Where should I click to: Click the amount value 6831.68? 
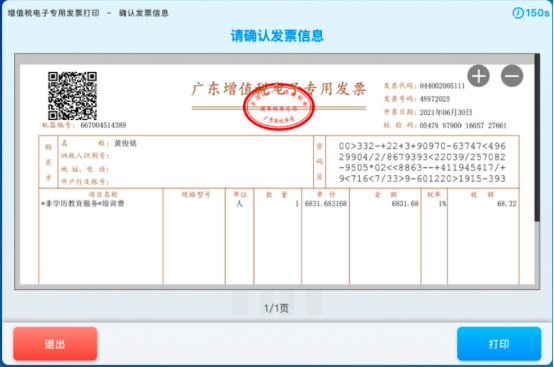point(405,203)
